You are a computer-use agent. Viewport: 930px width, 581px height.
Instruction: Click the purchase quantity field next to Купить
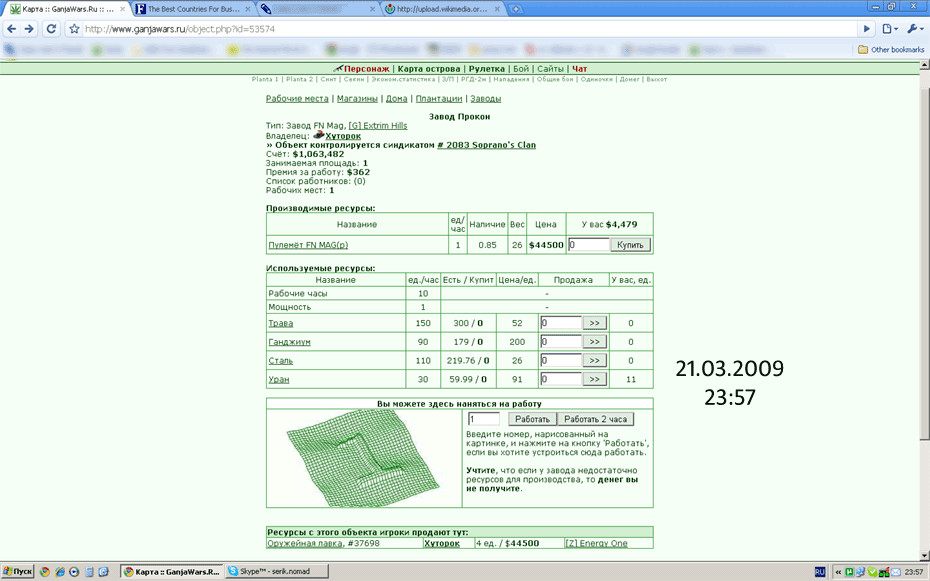click(x=588, y=244)
